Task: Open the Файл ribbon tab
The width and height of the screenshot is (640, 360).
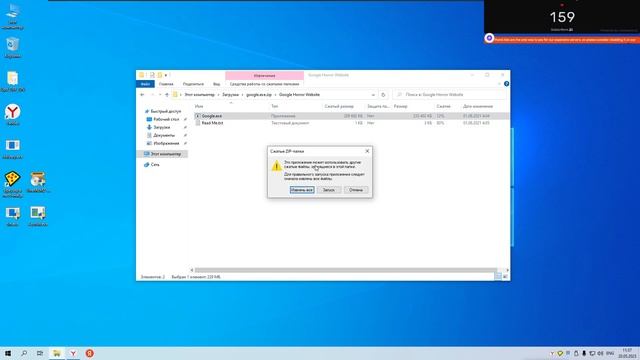Action: [145, 84]
